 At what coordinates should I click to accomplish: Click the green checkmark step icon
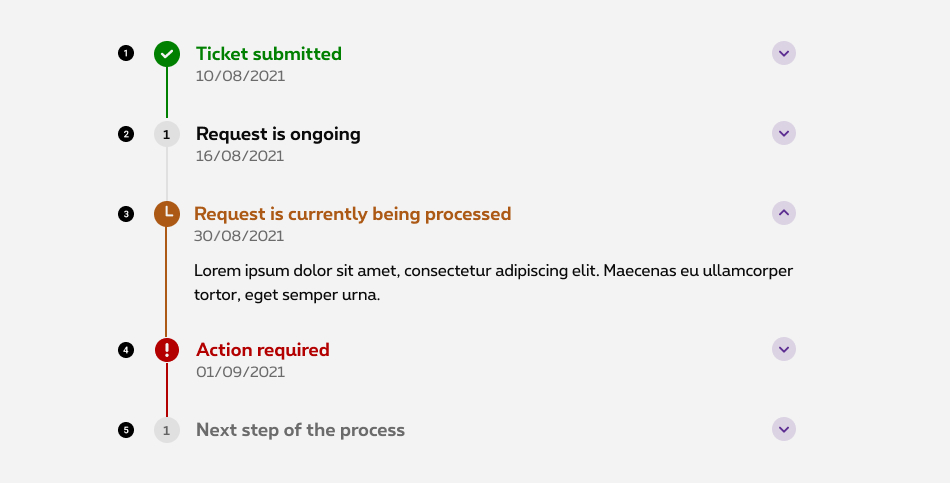pyautogui.click(x=167, y=54)
